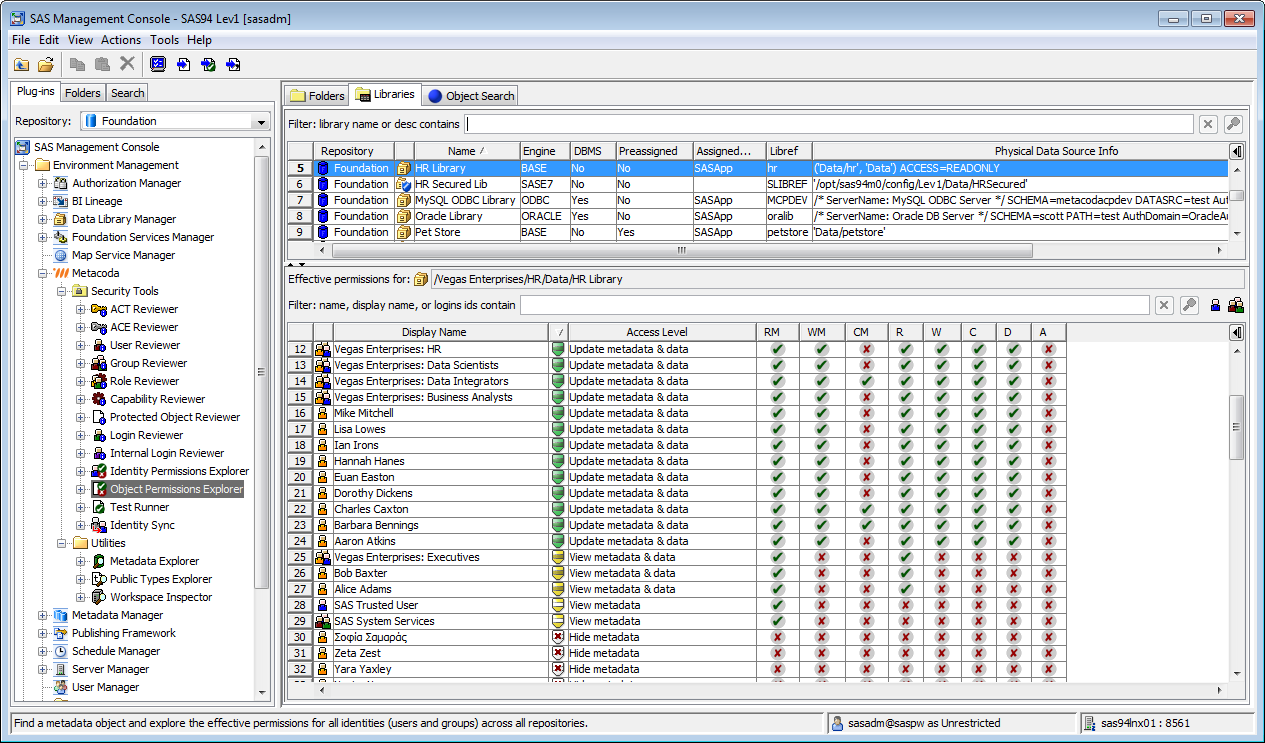This screenshot has height=743, width=1265.
Task: Click the Protected Object Reviewer icon
Action: (99, 417)
